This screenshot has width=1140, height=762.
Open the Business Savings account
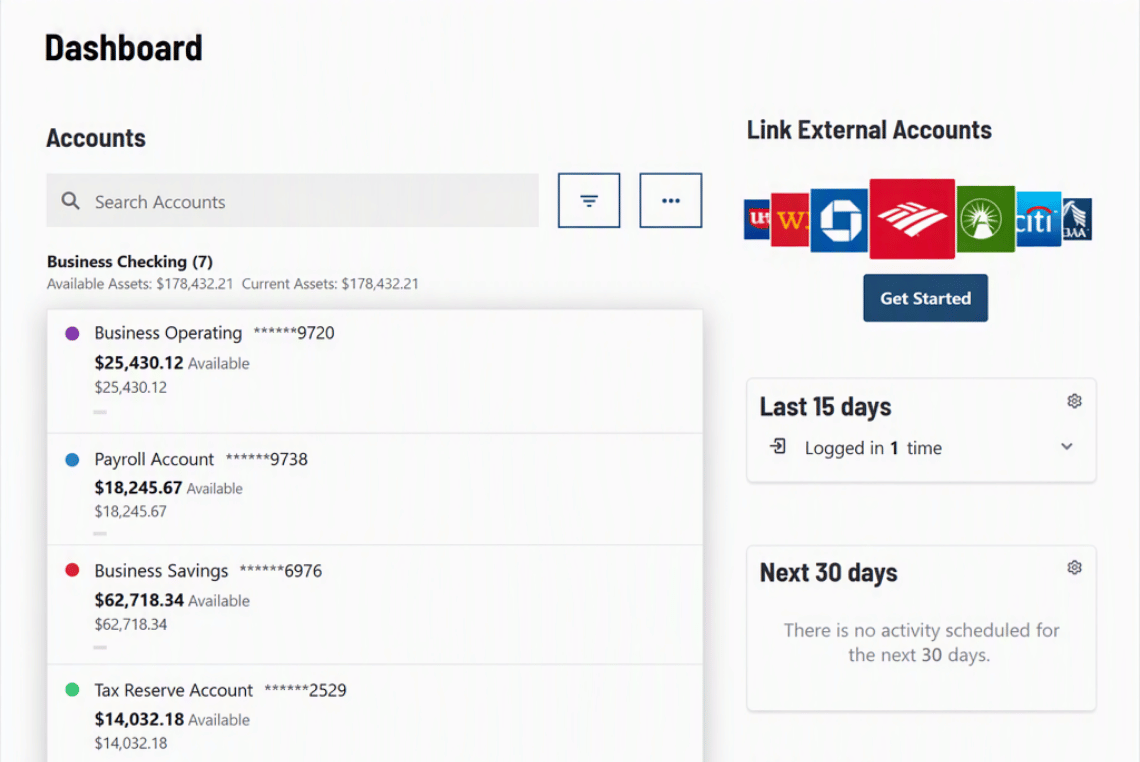[374, 604]
